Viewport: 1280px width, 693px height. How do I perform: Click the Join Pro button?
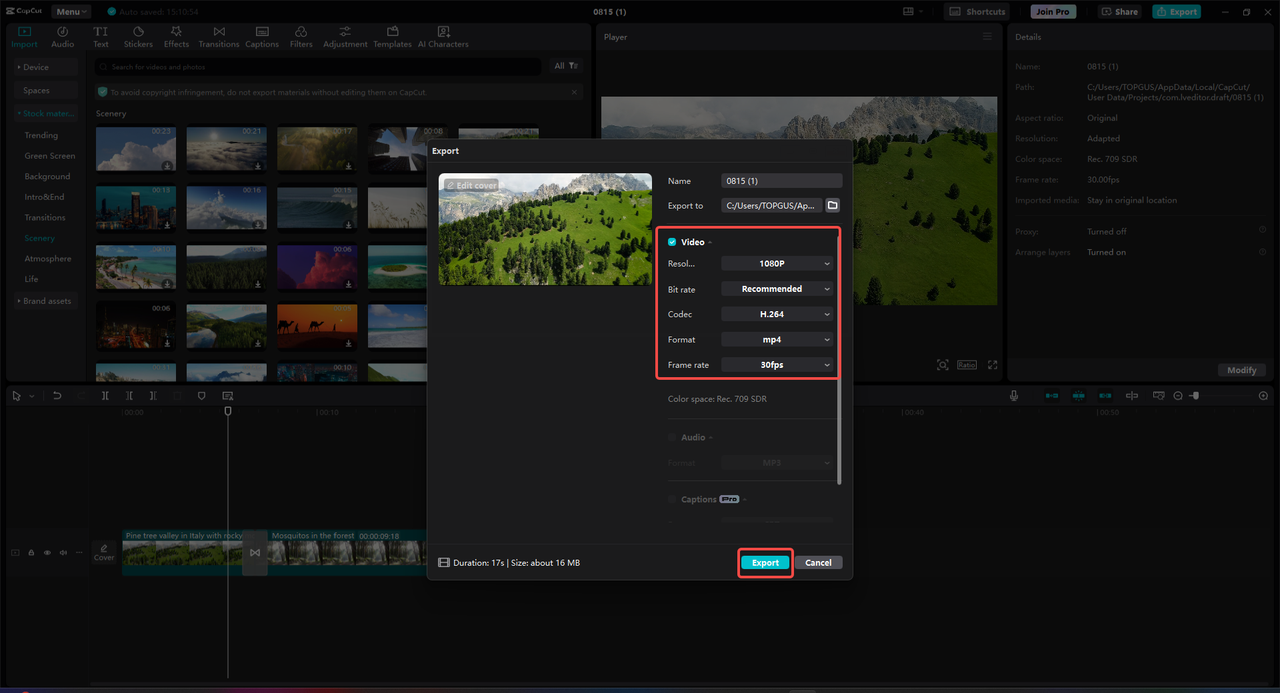1052,12
